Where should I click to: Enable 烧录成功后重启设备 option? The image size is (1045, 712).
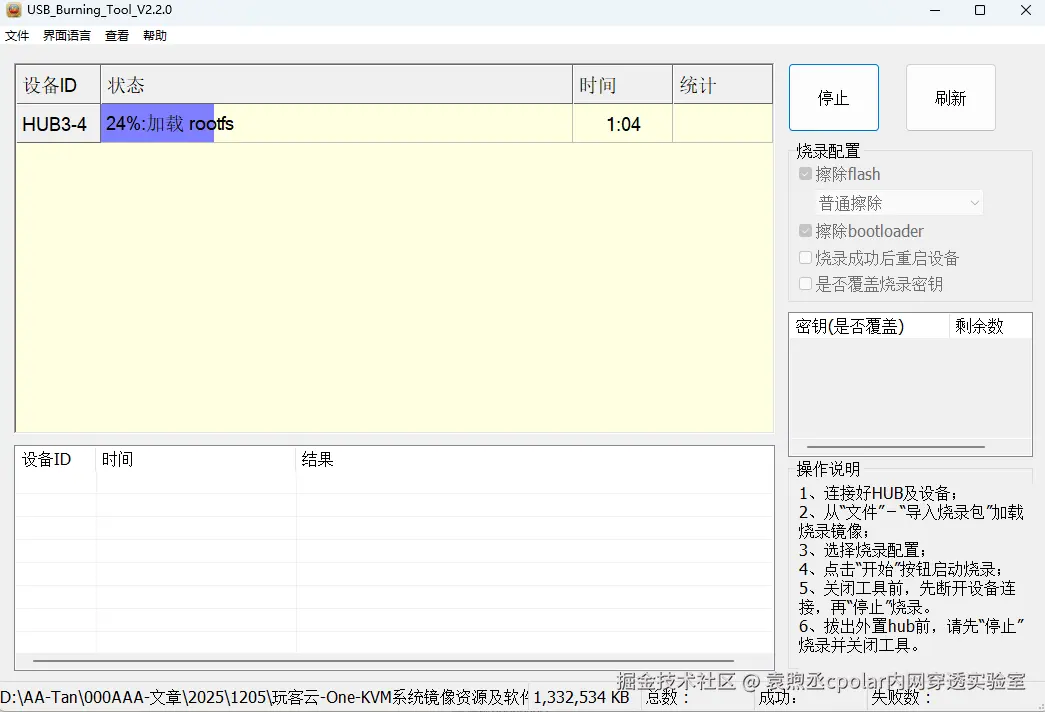click(x=805, y=257)
